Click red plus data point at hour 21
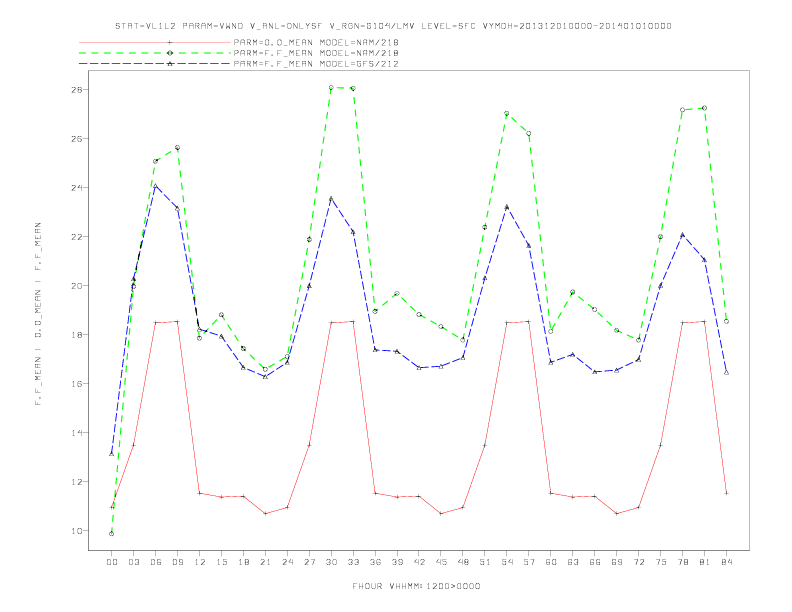792x612 pixels. point(265,514)
